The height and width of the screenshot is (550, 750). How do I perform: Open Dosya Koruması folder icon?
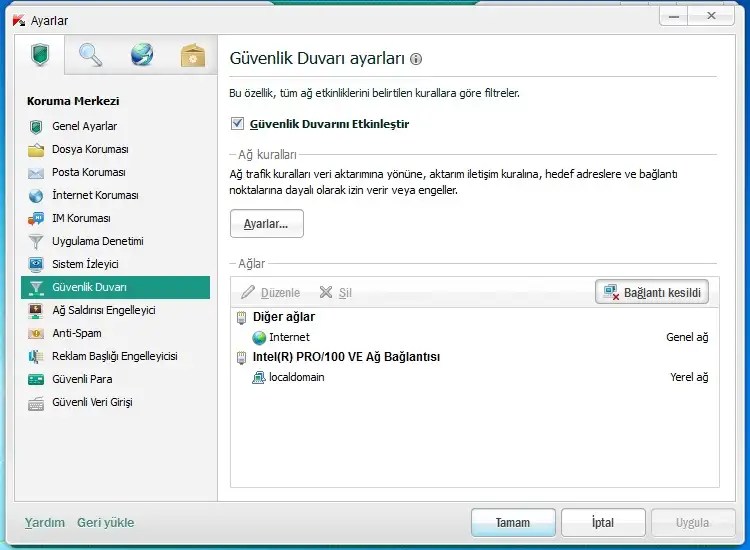(x=36, y=150)
